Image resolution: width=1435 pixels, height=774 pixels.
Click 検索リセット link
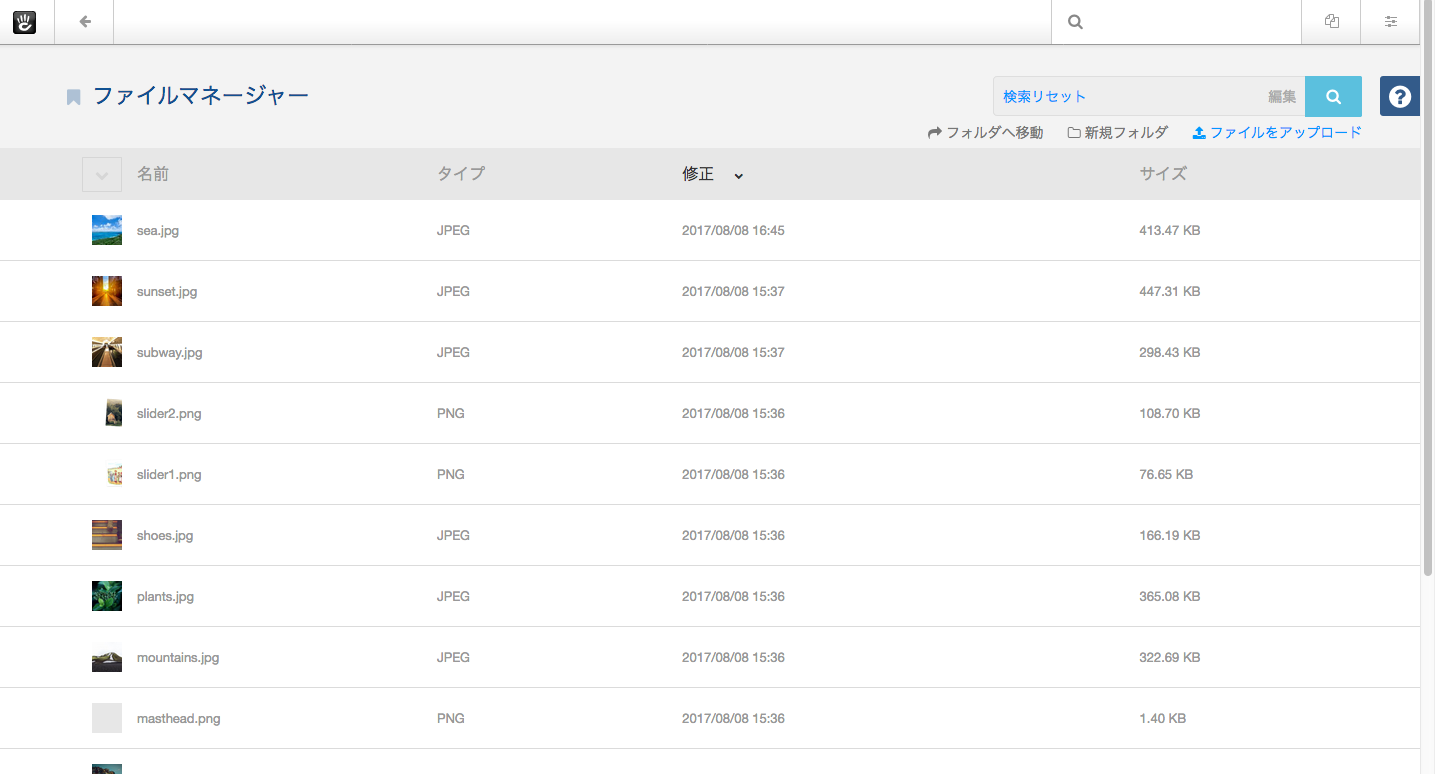pos(1044,97)
